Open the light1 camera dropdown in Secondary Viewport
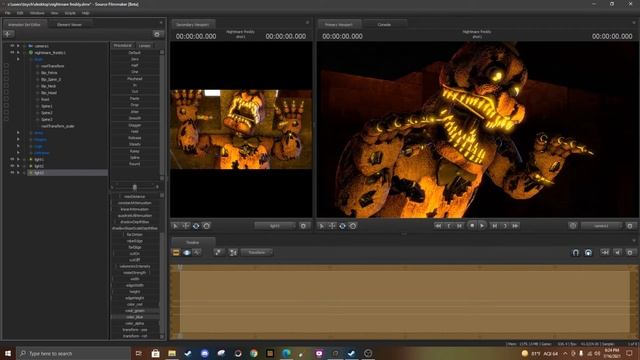 click(x=275, y=226)
